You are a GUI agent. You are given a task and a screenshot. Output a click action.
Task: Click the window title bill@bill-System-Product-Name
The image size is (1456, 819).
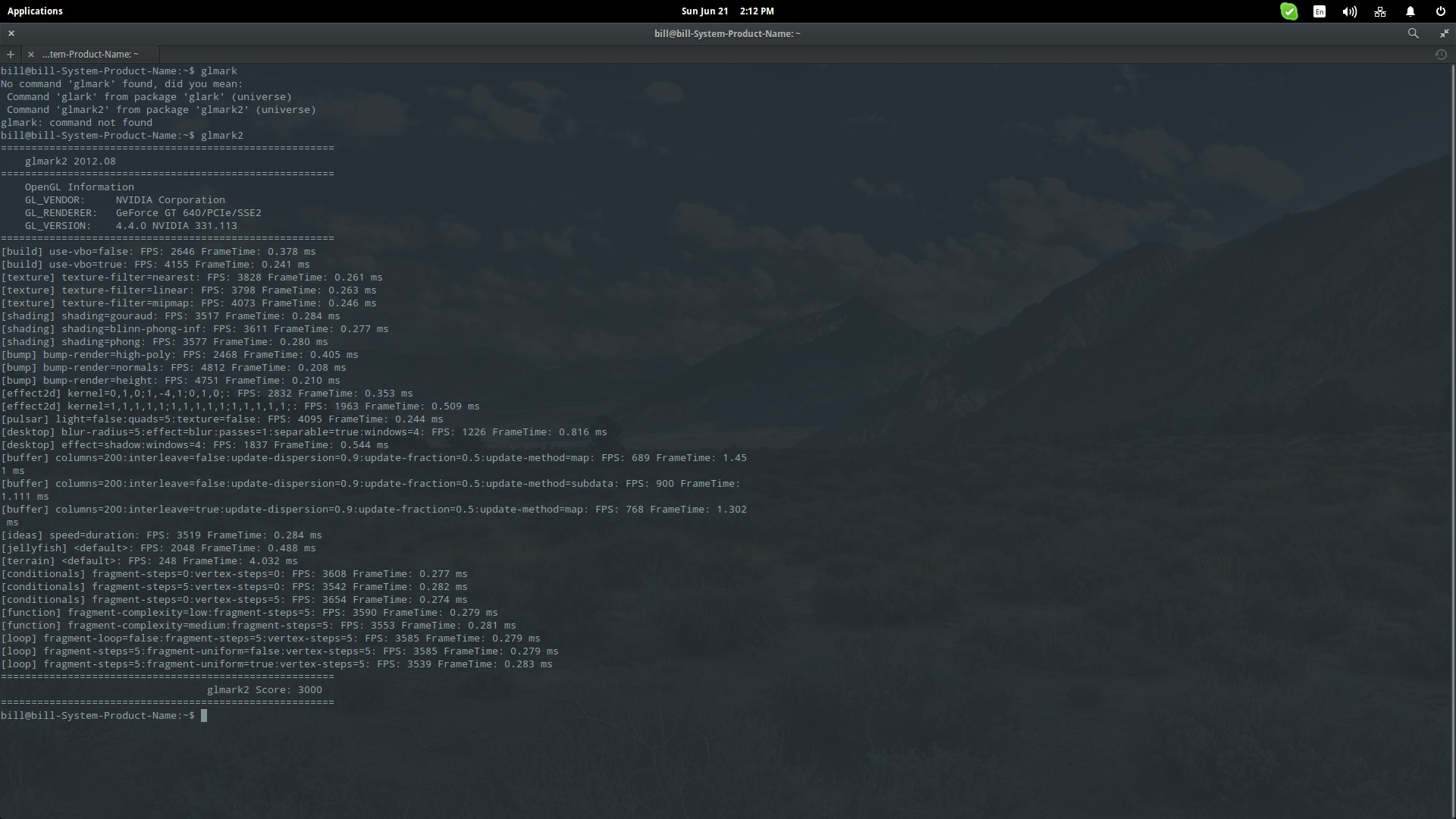pos(727,33)
